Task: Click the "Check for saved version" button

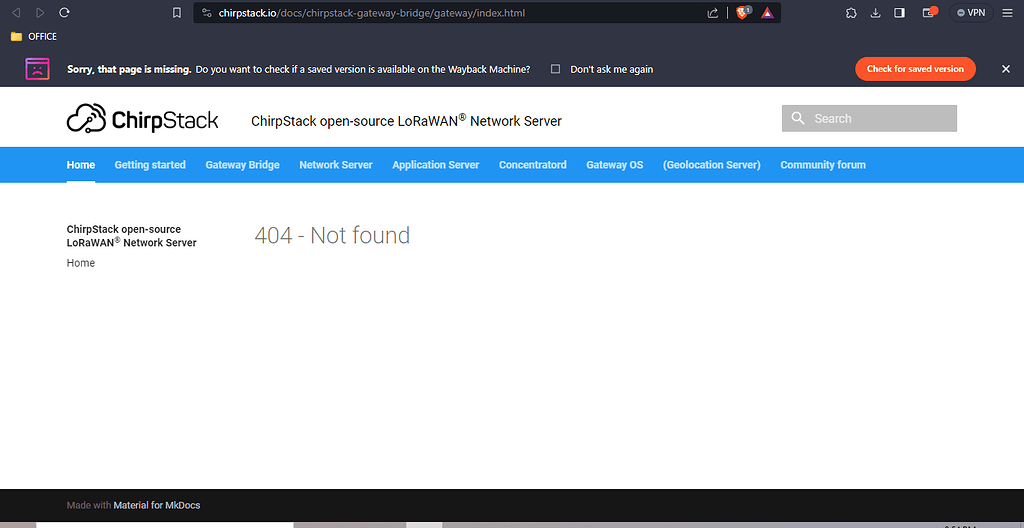Action: [x=914, y=69]
